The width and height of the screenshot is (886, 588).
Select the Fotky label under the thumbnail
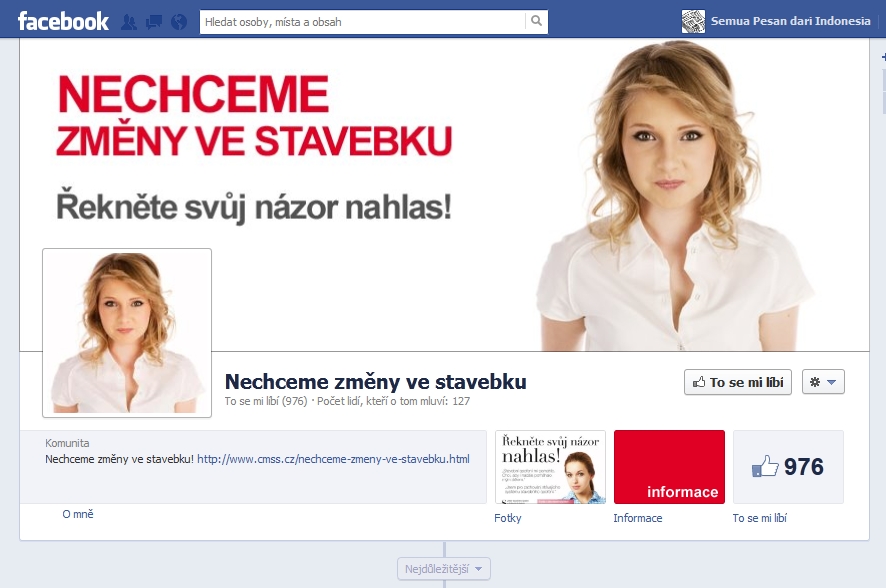508,518
